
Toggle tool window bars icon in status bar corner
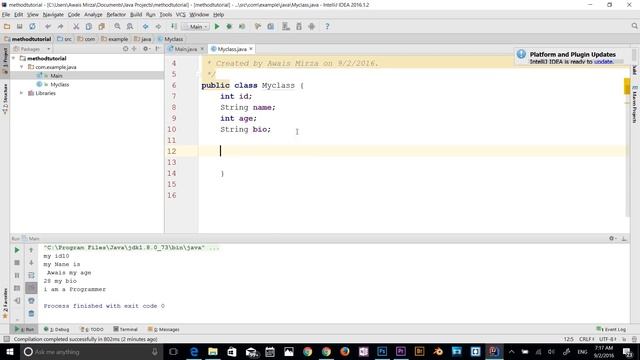(x=6, y=339)
